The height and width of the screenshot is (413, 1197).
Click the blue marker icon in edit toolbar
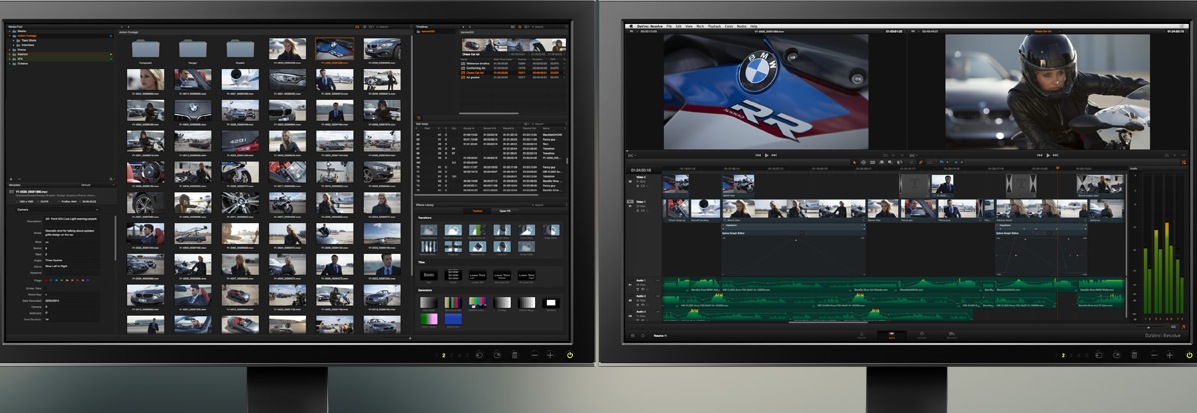(x=956, y=162)
